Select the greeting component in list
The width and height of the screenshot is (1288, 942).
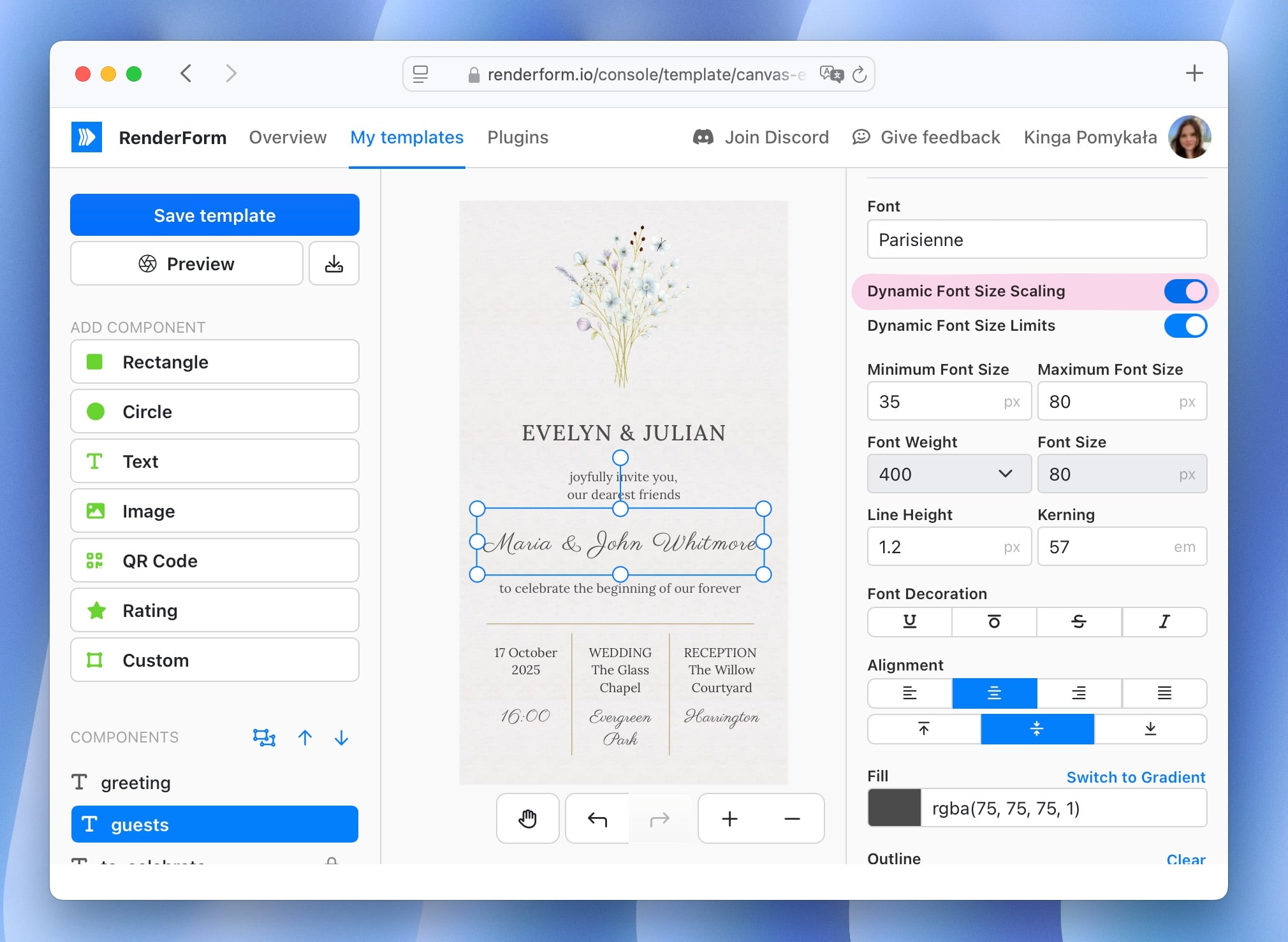[x=215, y=782]
